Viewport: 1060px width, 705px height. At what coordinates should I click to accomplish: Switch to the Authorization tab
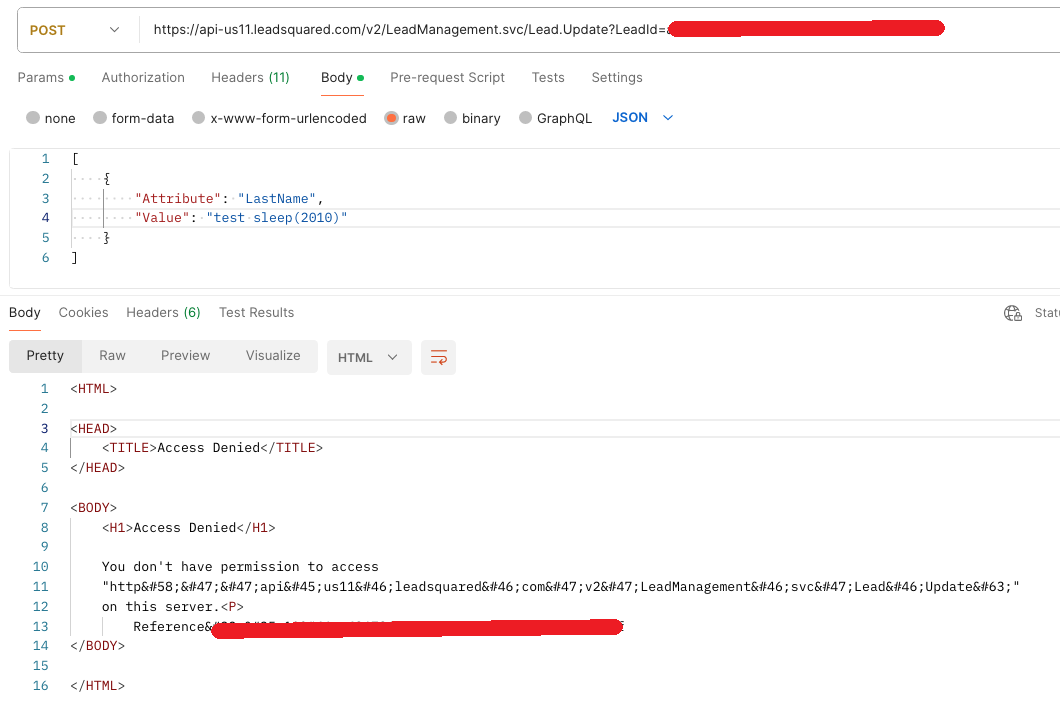(x=143, y=77)
